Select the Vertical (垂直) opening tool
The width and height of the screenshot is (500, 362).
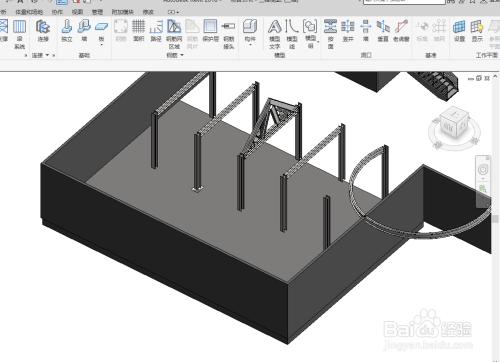click(x=383, y=31)
